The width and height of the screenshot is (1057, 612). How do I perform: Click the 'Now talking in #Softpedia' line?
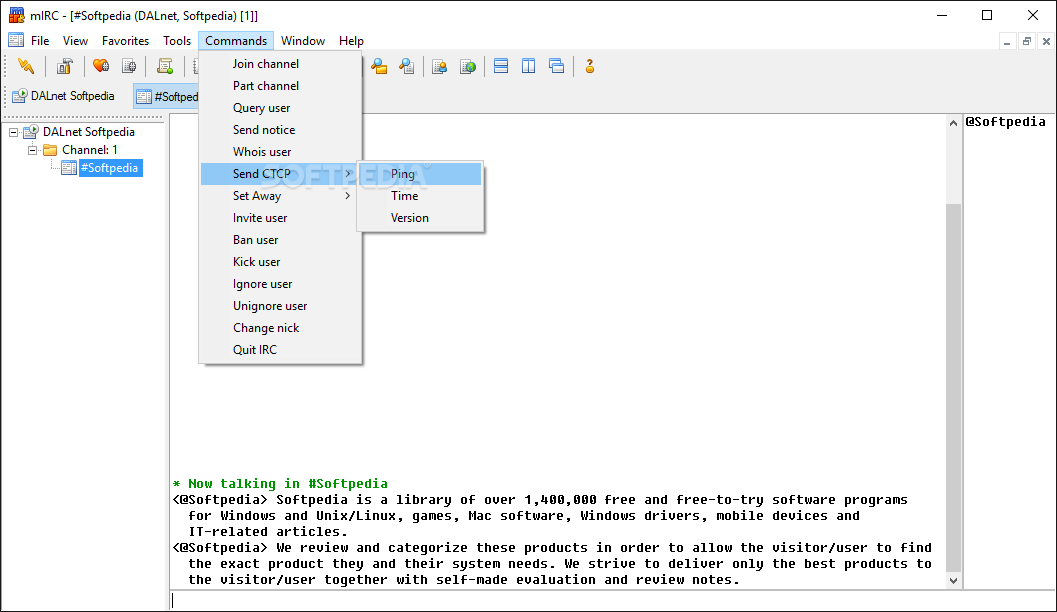[x=280, y=483]
